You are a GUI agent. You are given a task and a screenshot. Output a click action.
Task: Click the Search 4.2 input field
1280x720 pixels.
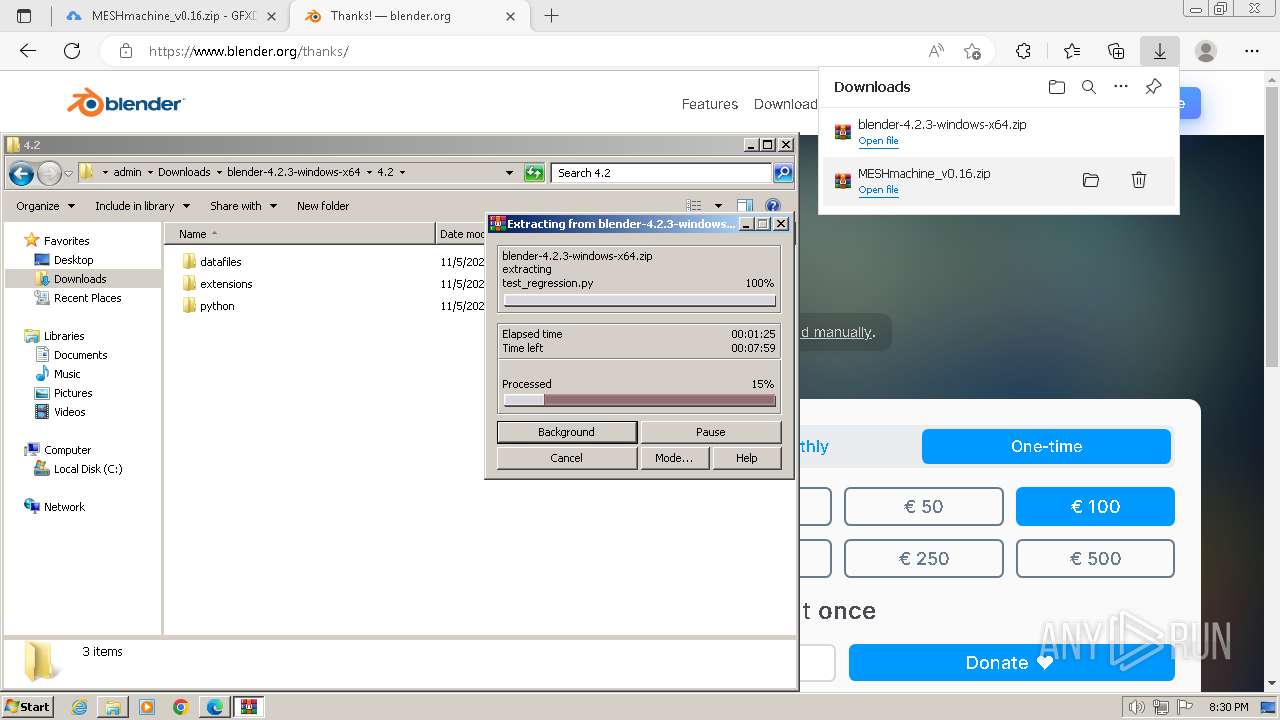pos(661,173)
